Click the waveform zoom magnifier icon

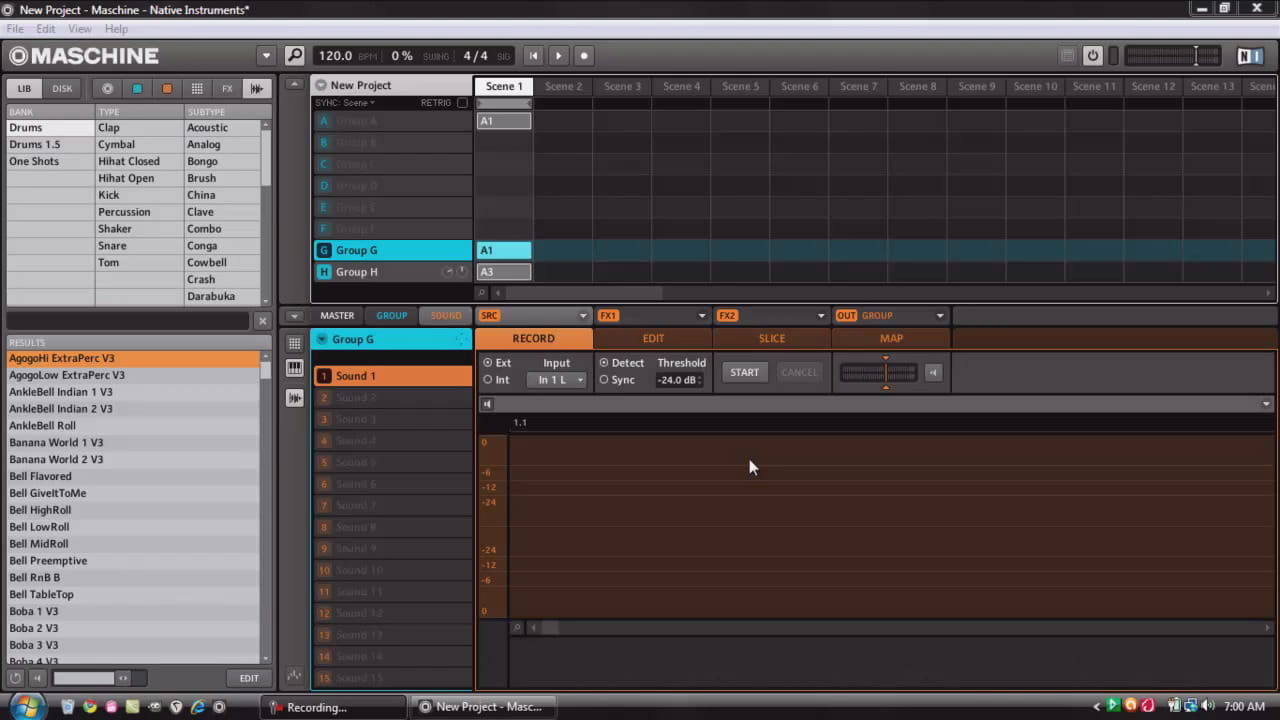(517, 628)
